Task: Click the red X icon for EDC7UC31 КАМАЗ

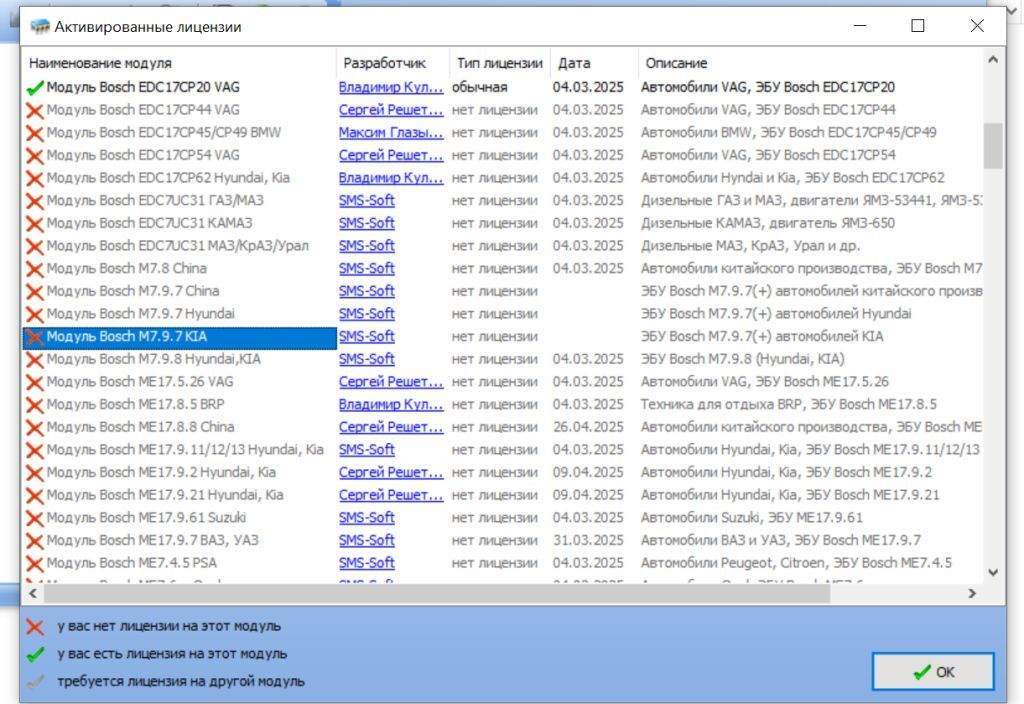Action: click(x=35, y=223)
